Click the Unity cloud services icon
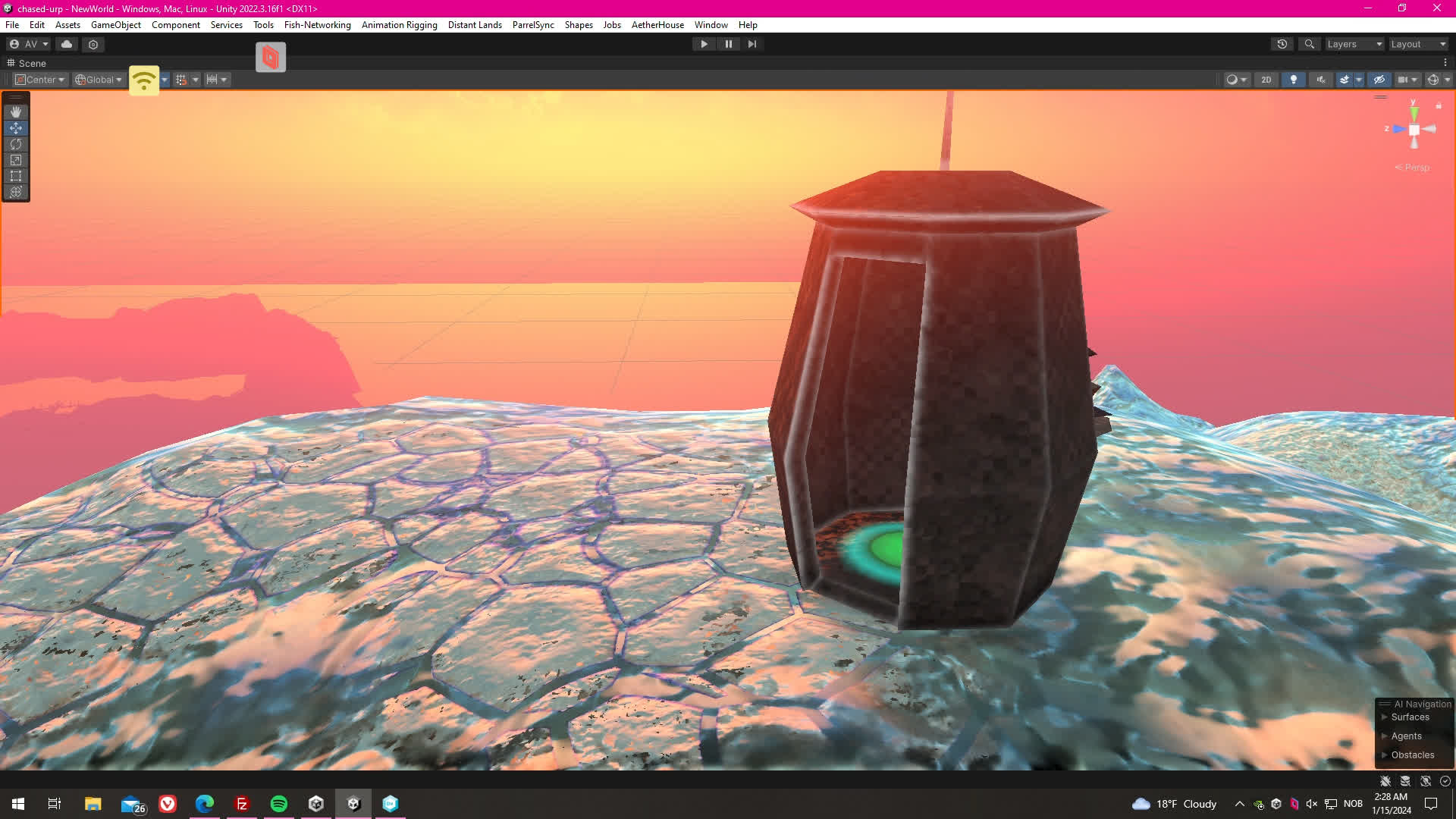The height and width of the screenshot is (819, 1456). coord(67,44)
